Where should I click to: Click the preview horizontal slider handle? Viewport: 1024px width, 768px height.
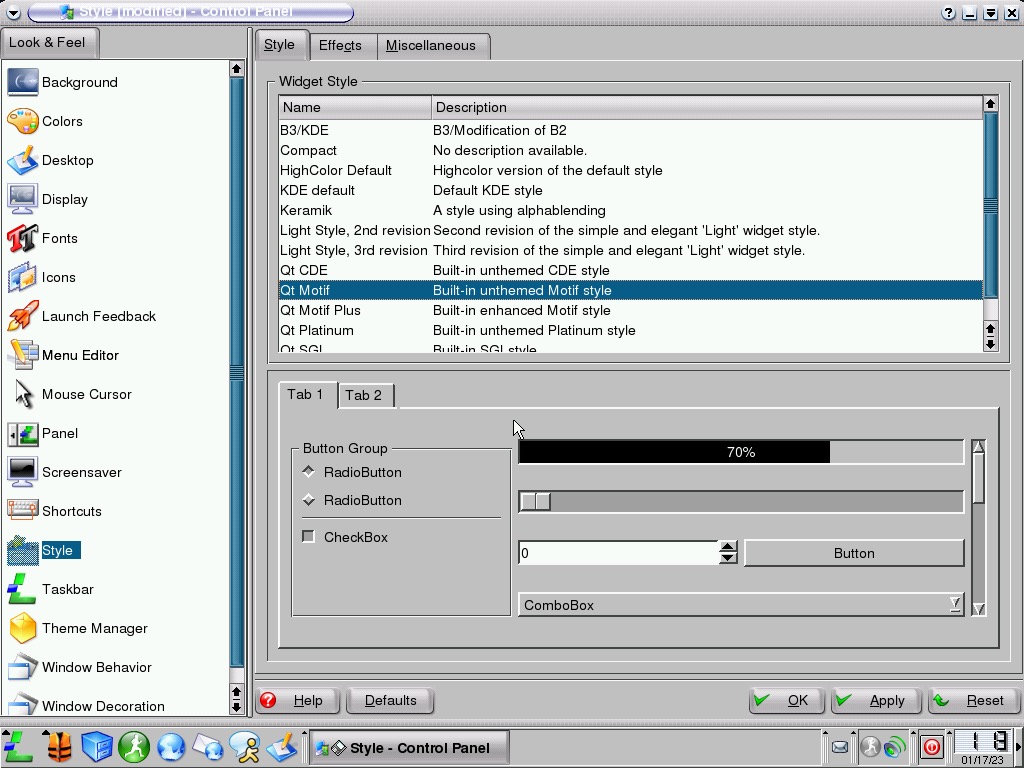click(535, 501)
